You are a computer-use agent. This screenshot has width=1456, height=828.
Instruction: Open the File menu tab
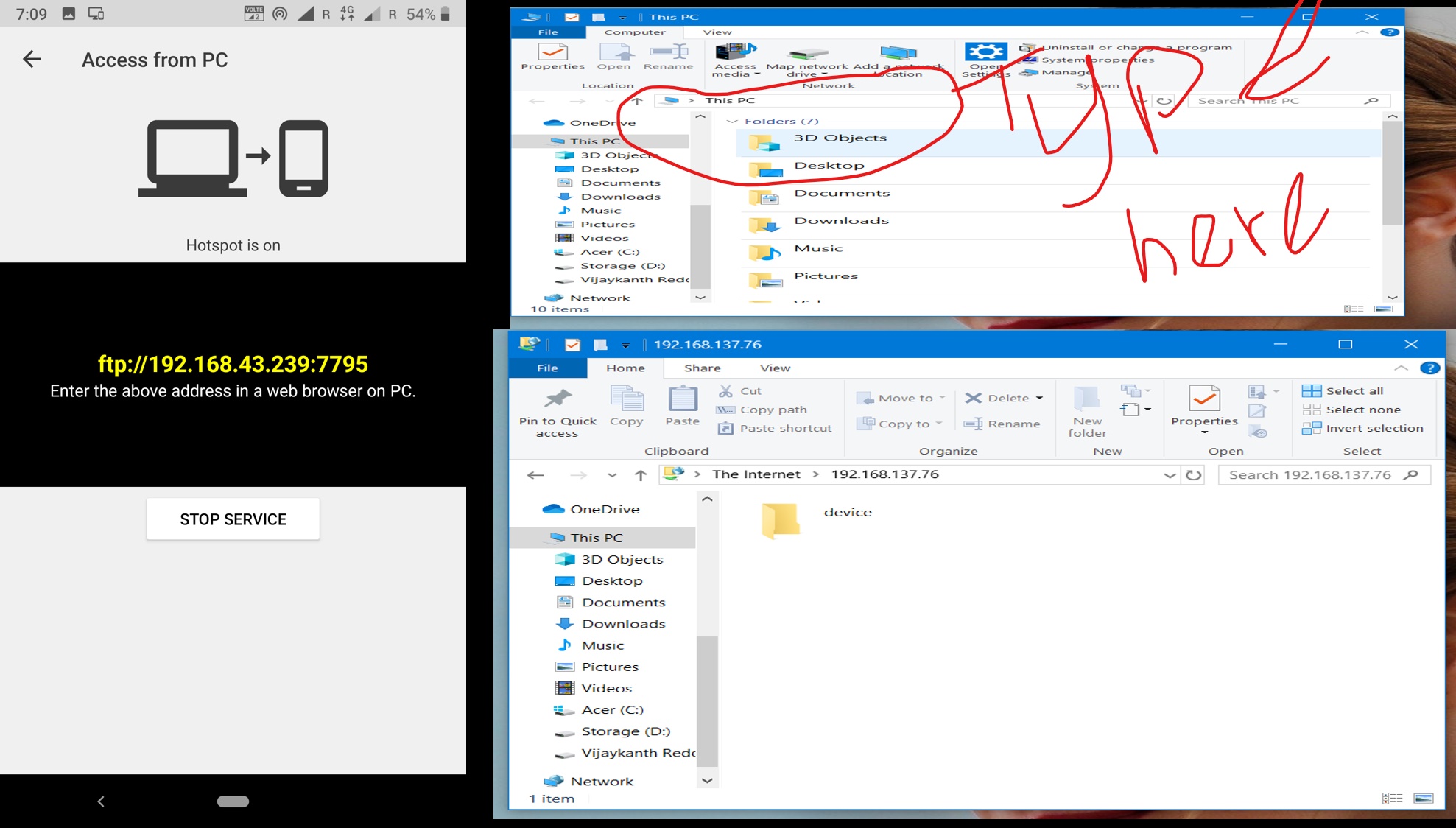click(x=547, y=368)
